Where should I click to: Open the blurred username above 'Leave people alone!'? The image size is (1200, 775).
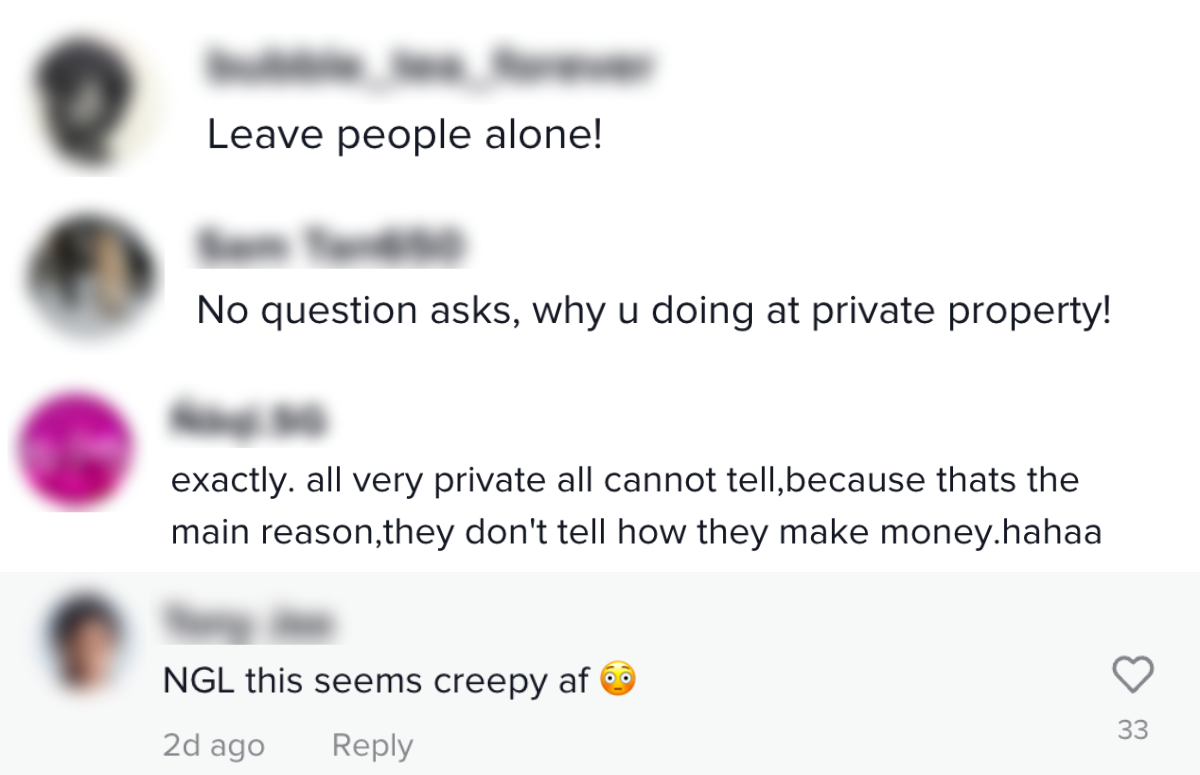click(430, 67)
